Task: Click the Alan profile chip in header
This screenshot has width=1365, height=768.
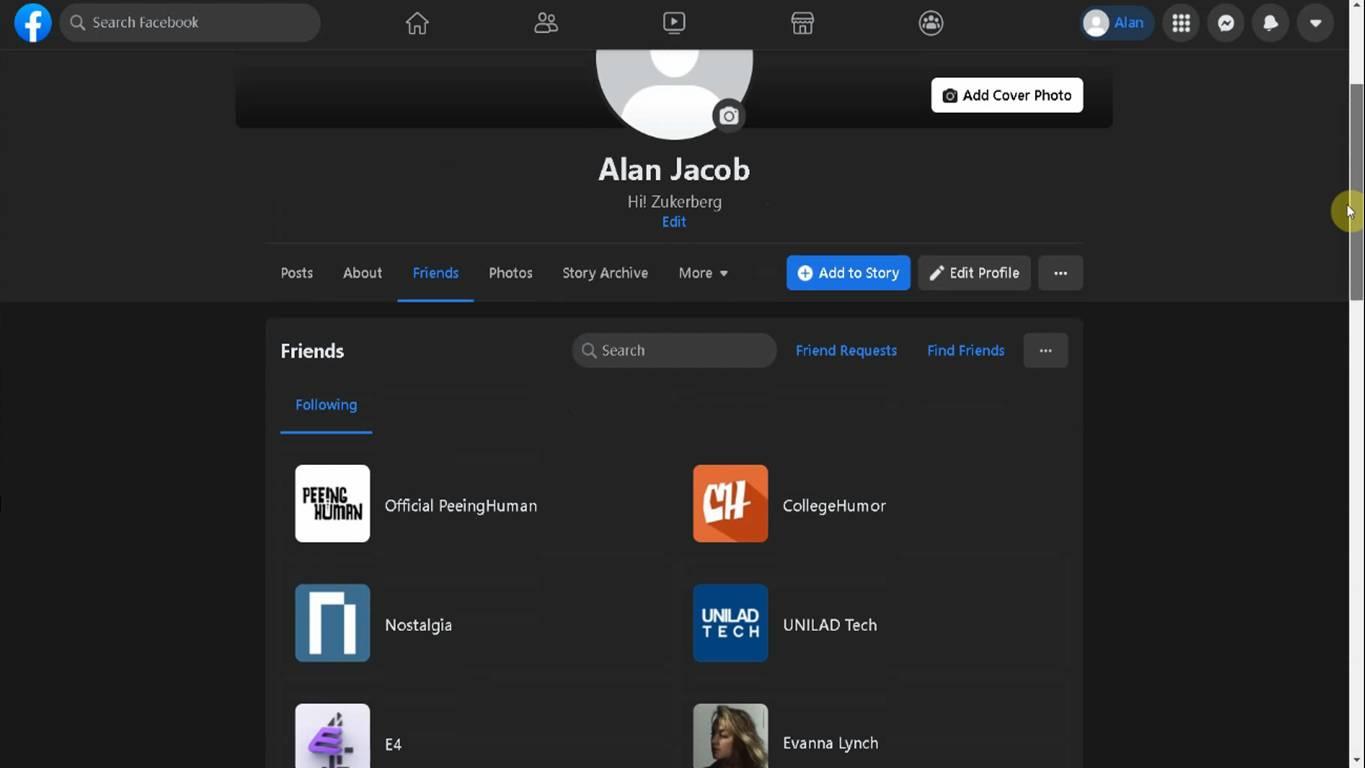Action: (x=1116, y=23)
